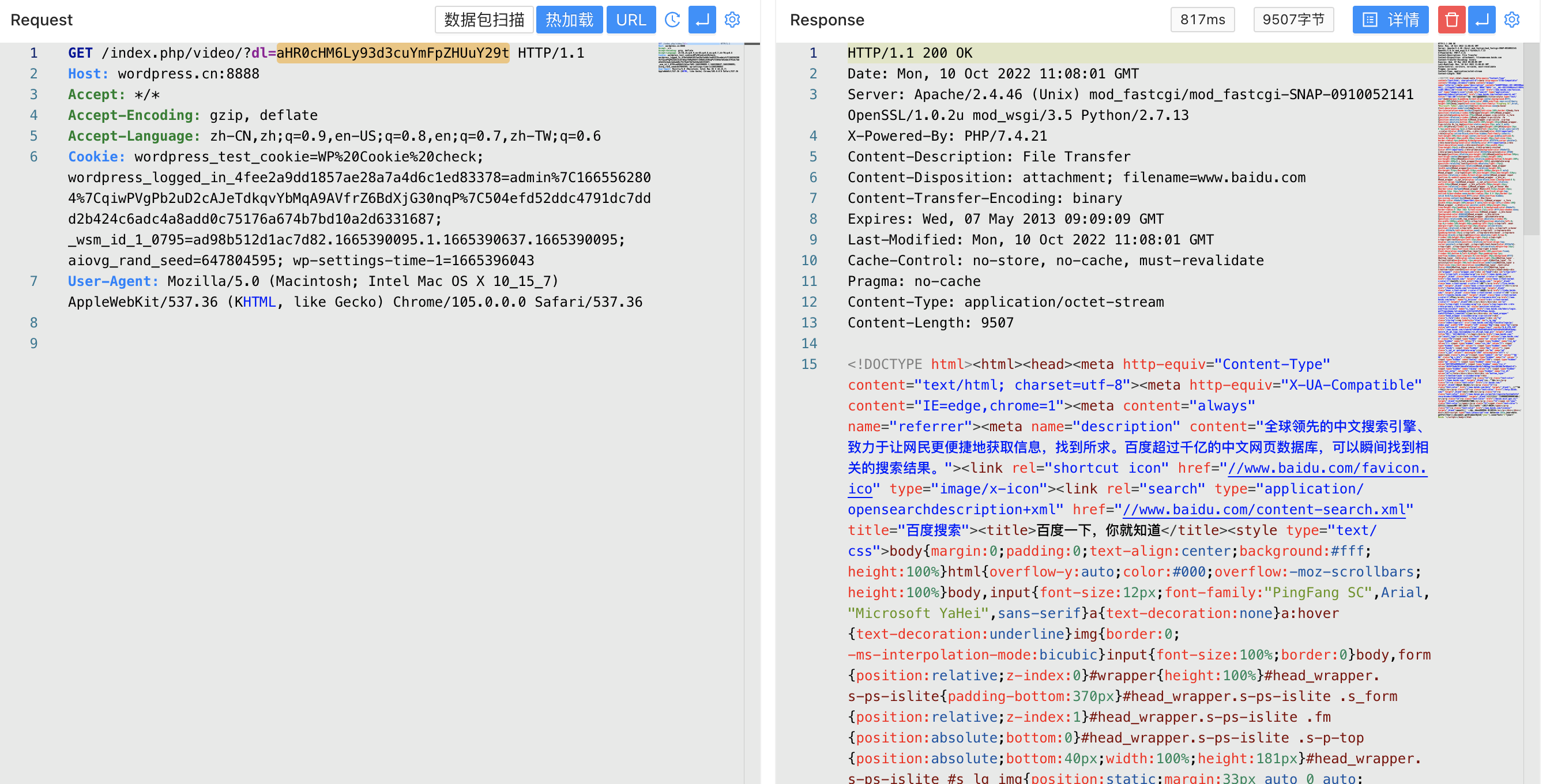1550x784 pixels.
Task: Open the request history clock icon
Action: tap(672, 20)
